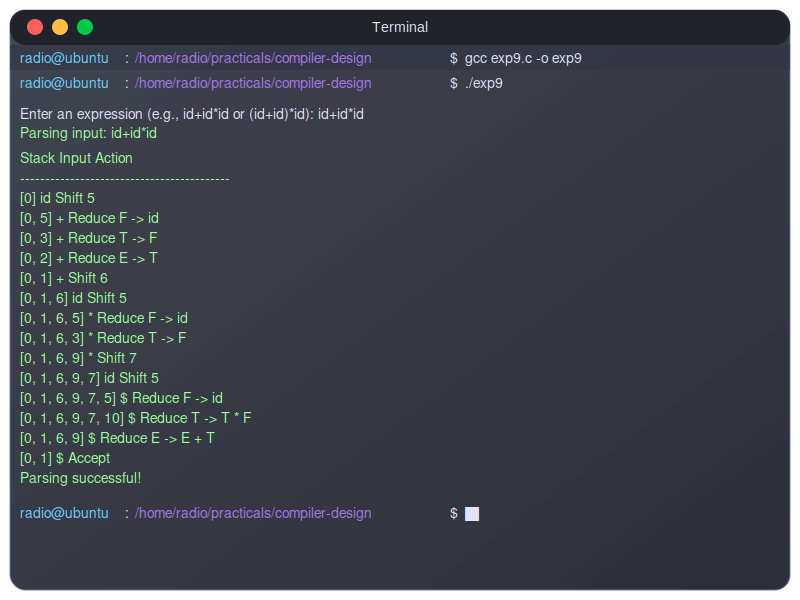This screenshot has width=800, height=600.
Task: Click the cursor block at the prompt
Action: click(472, 514)
